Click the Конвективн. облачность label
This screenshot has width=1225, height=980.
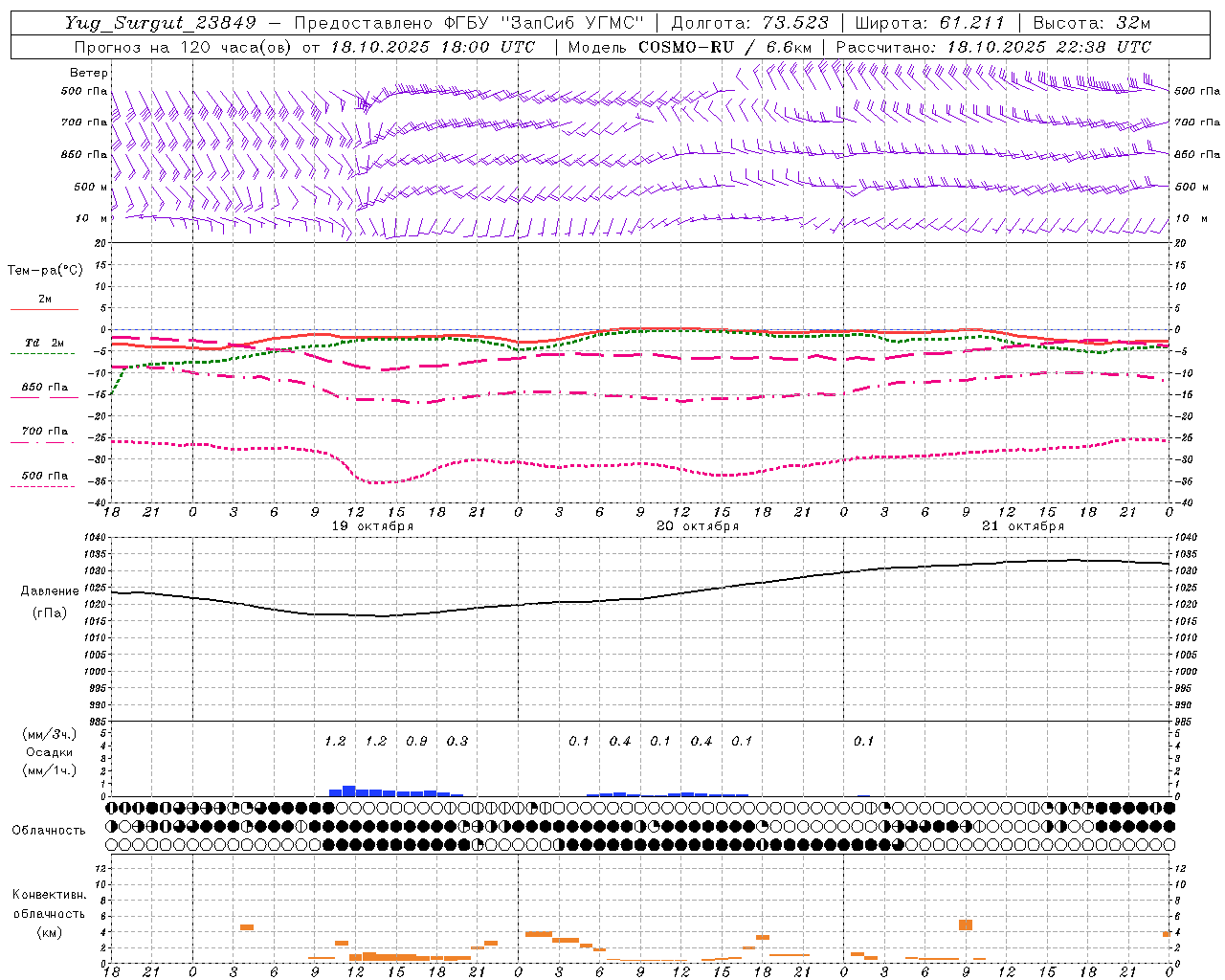pos(49,904)
